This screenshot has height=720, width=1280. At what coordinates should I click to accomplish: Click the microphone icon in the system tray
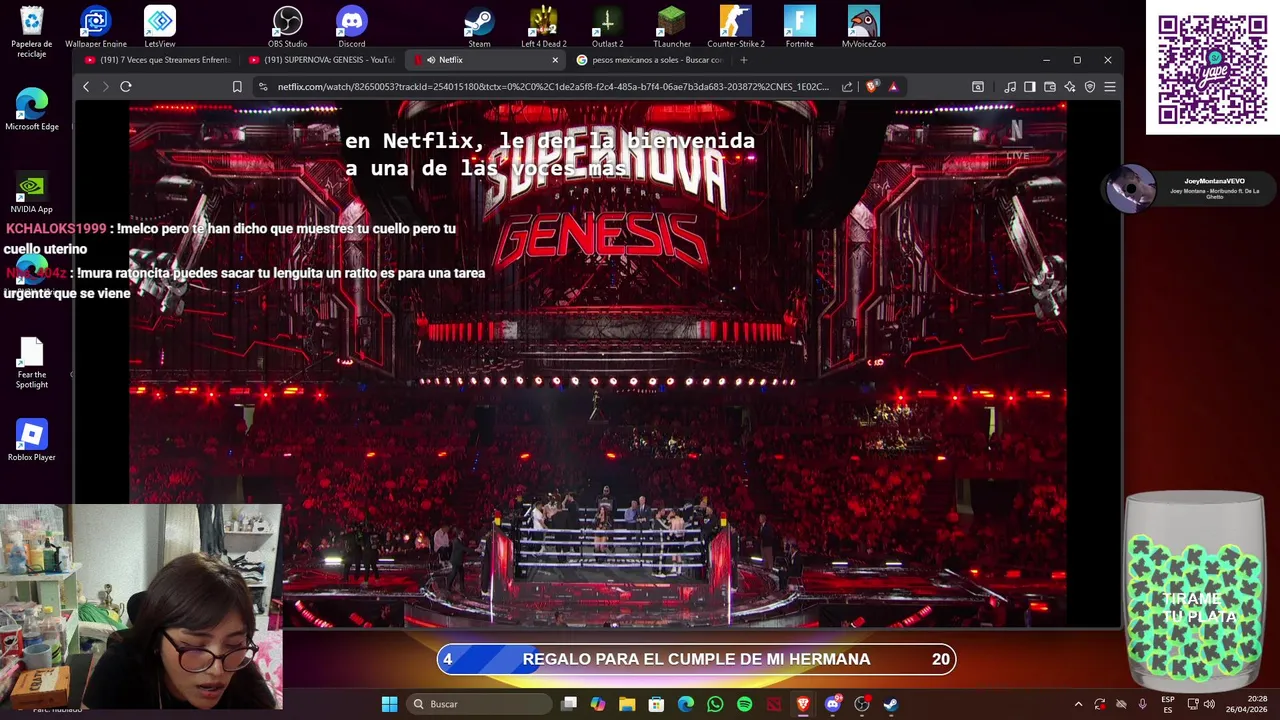[1142, 704]
